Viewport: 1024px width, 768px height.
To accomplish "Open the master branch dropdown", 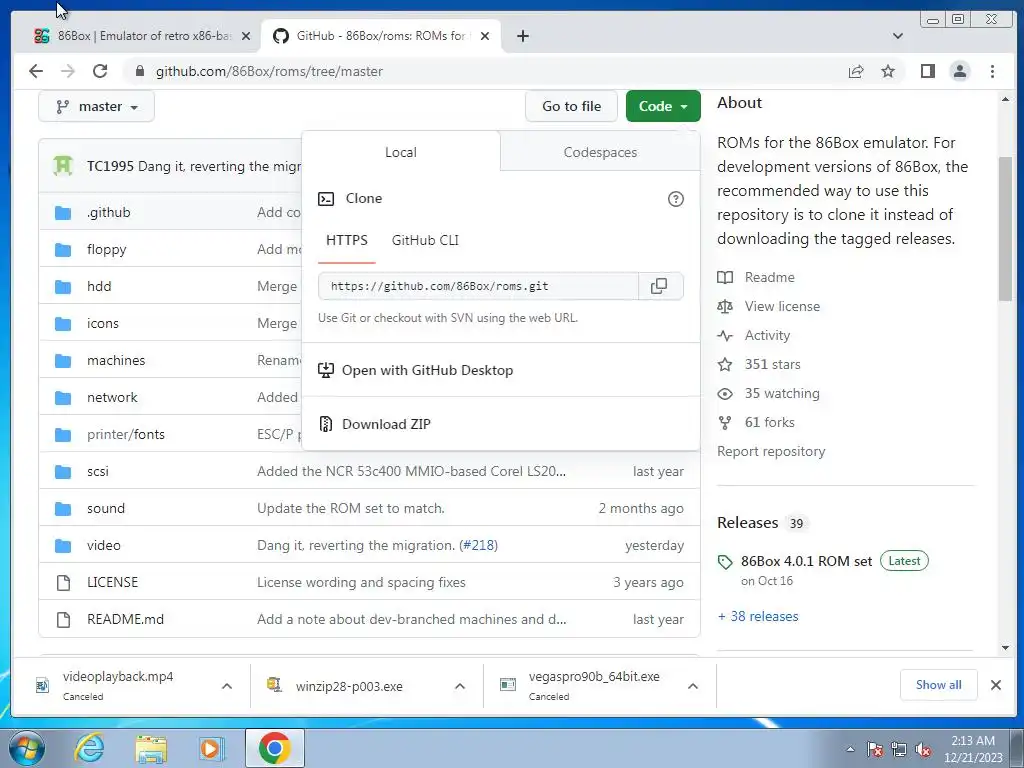I will click(97, 106).
